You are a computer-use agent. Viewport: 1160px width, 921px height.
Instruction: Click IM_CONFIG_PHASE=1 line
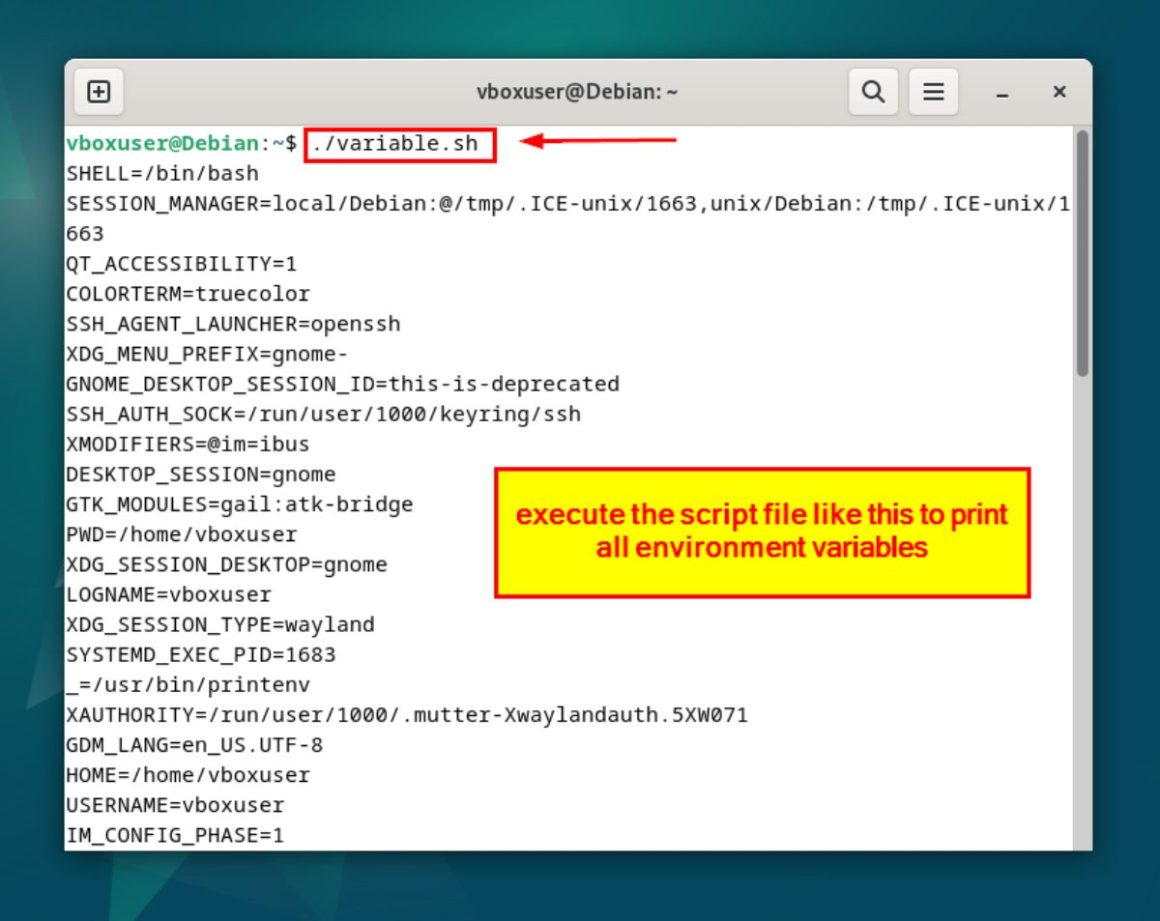175,835
